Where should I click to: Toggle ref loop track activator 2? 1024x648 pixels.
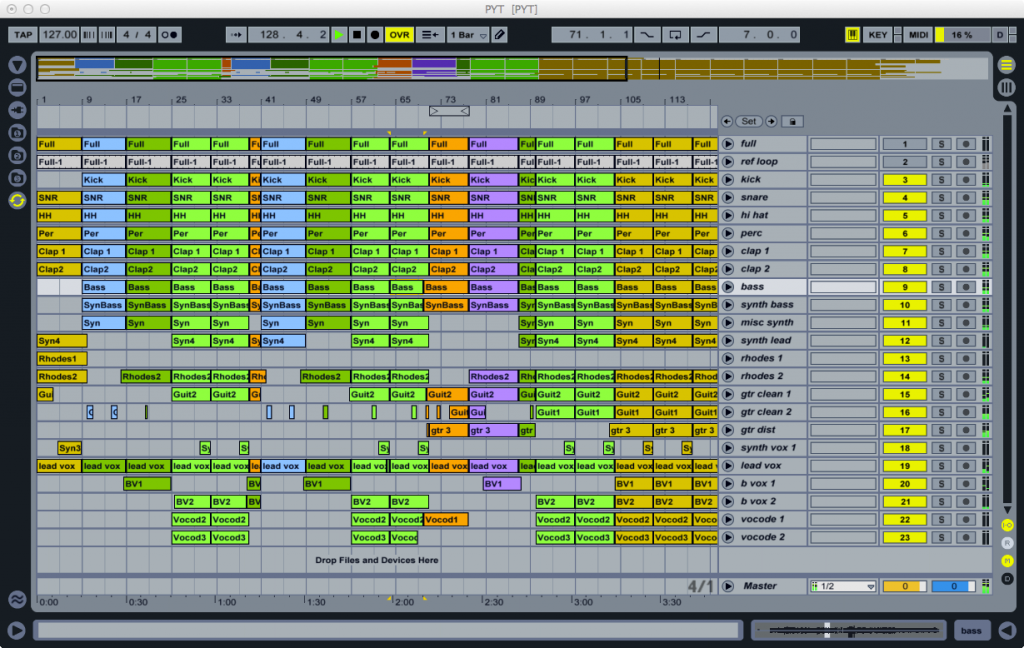coord(904,162)
